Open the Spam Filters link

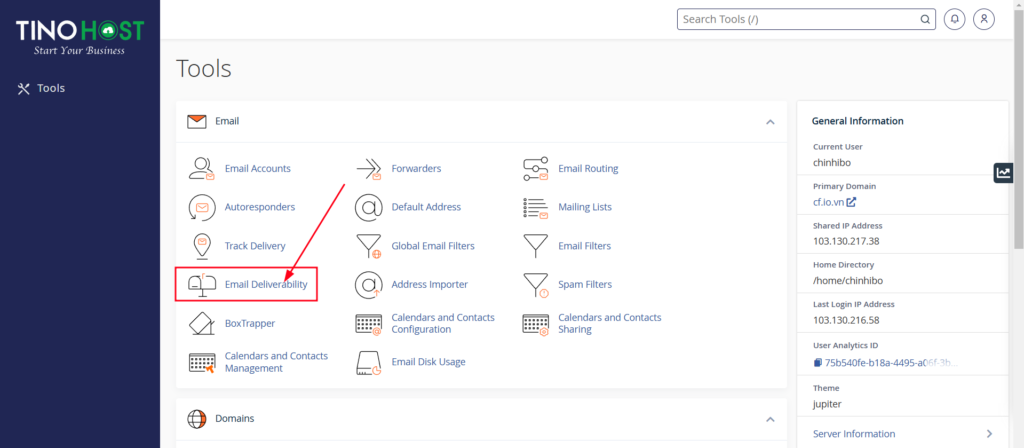584,285
